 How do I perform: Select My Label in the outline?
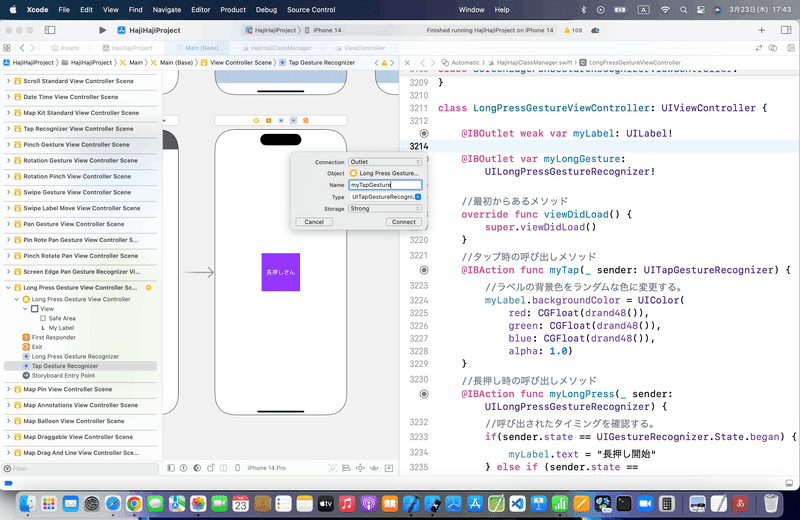[57, 328]
